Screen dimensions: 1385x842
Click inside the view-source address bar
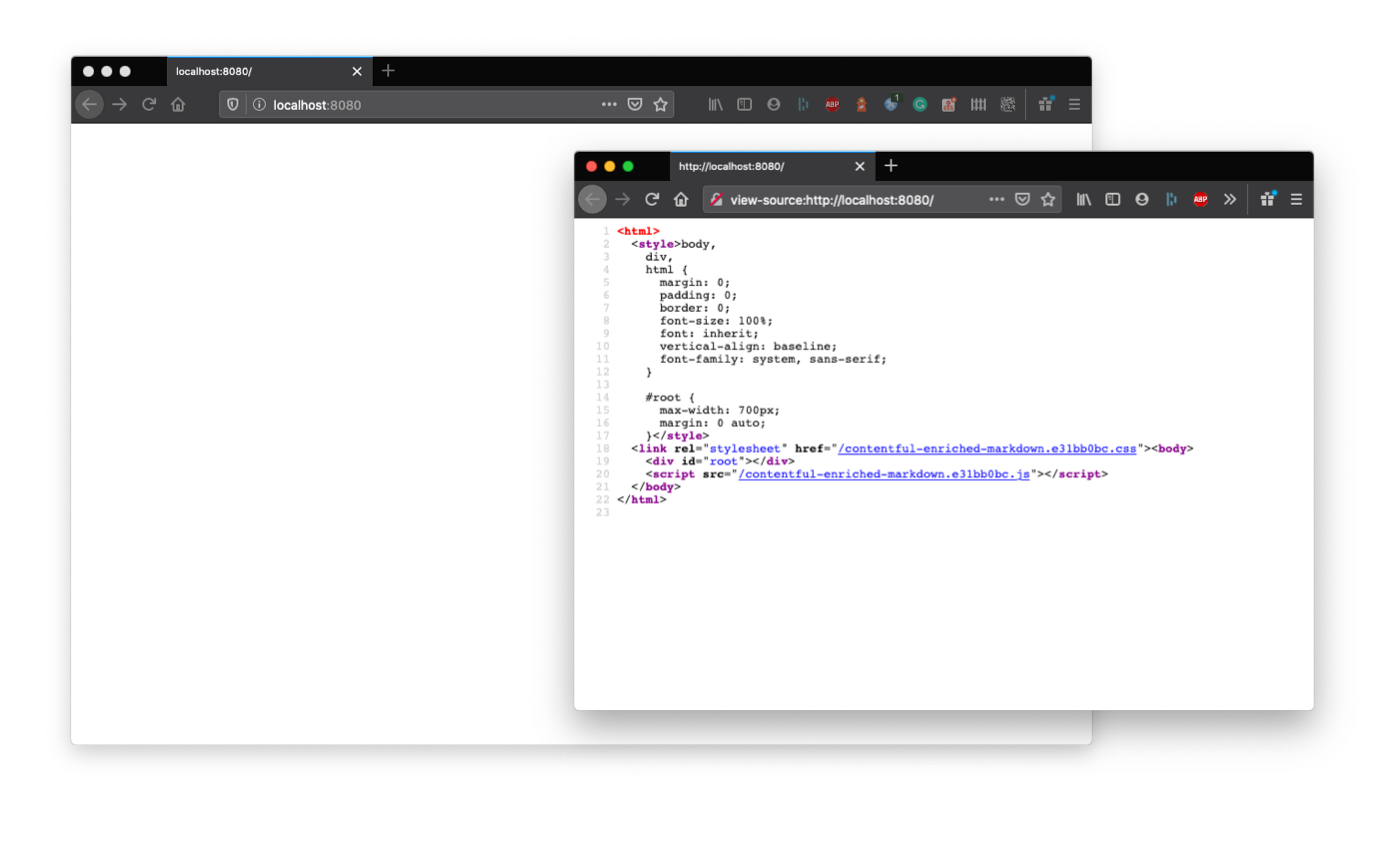point(850,199)
